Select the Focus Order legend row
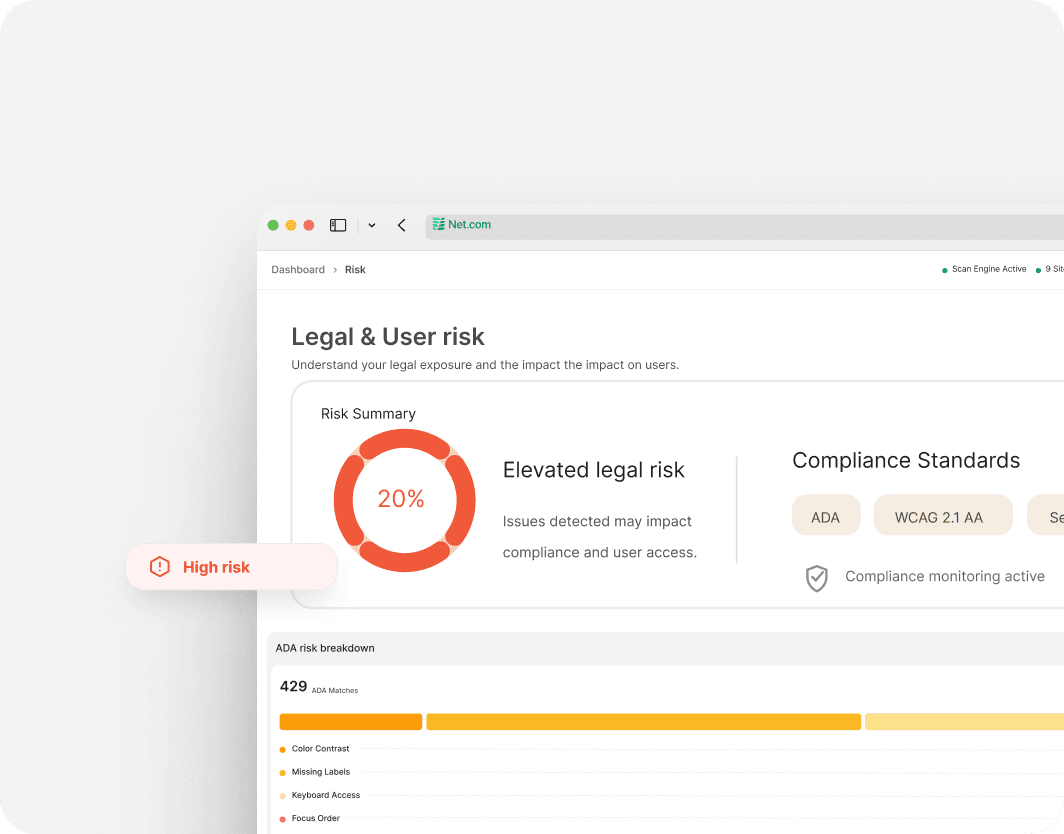This screenshot has width=1064, height=834. tap(672, 818)
